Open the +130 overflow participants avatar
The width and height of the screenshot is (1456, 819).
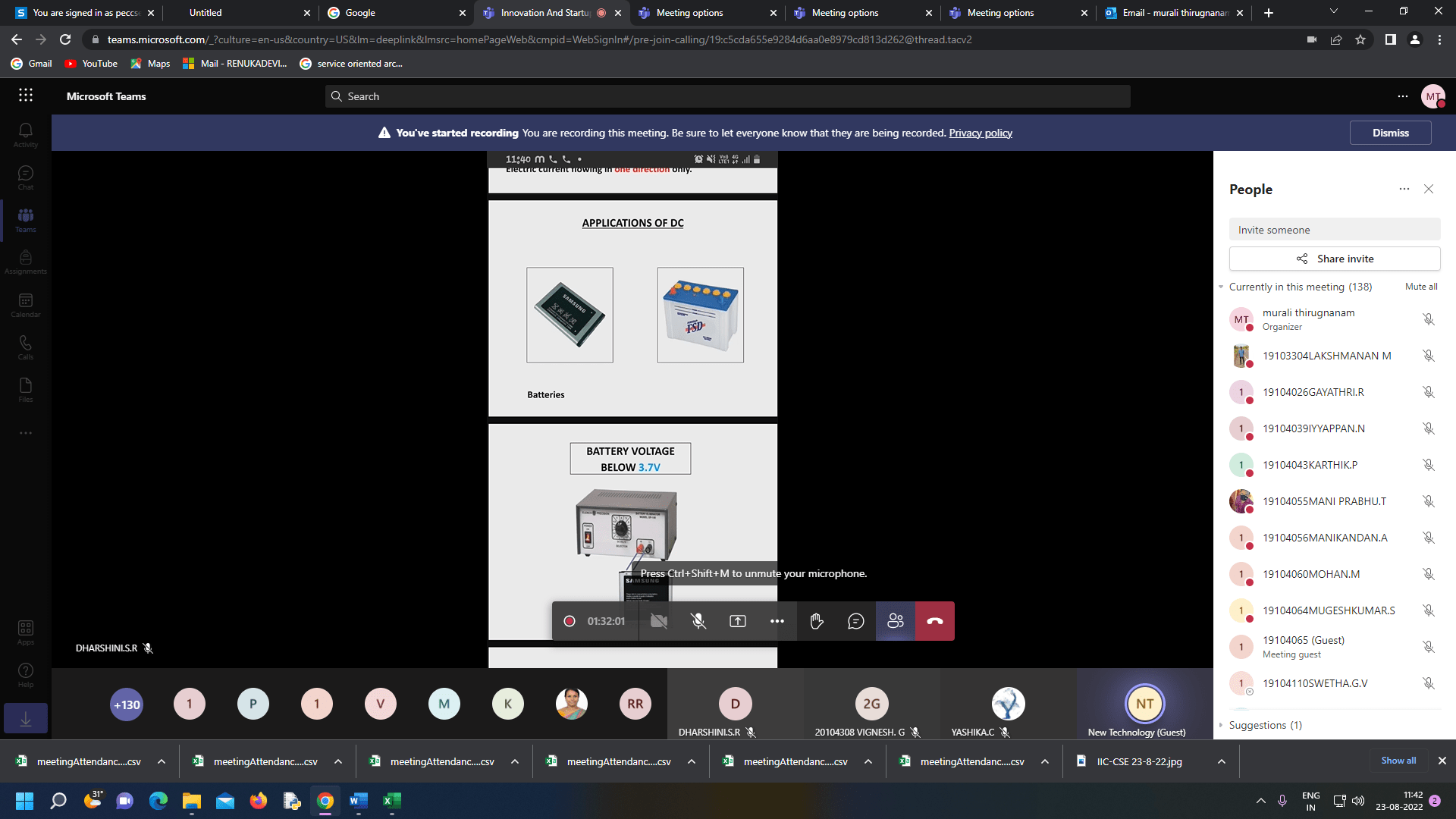click(127, 704)
